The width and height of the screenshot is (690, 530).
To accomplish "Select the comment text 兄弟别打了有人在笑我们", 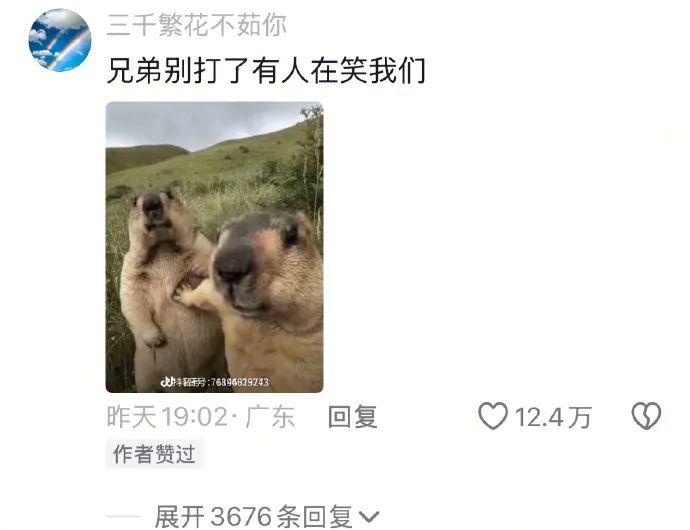I will tap(266, 71).
